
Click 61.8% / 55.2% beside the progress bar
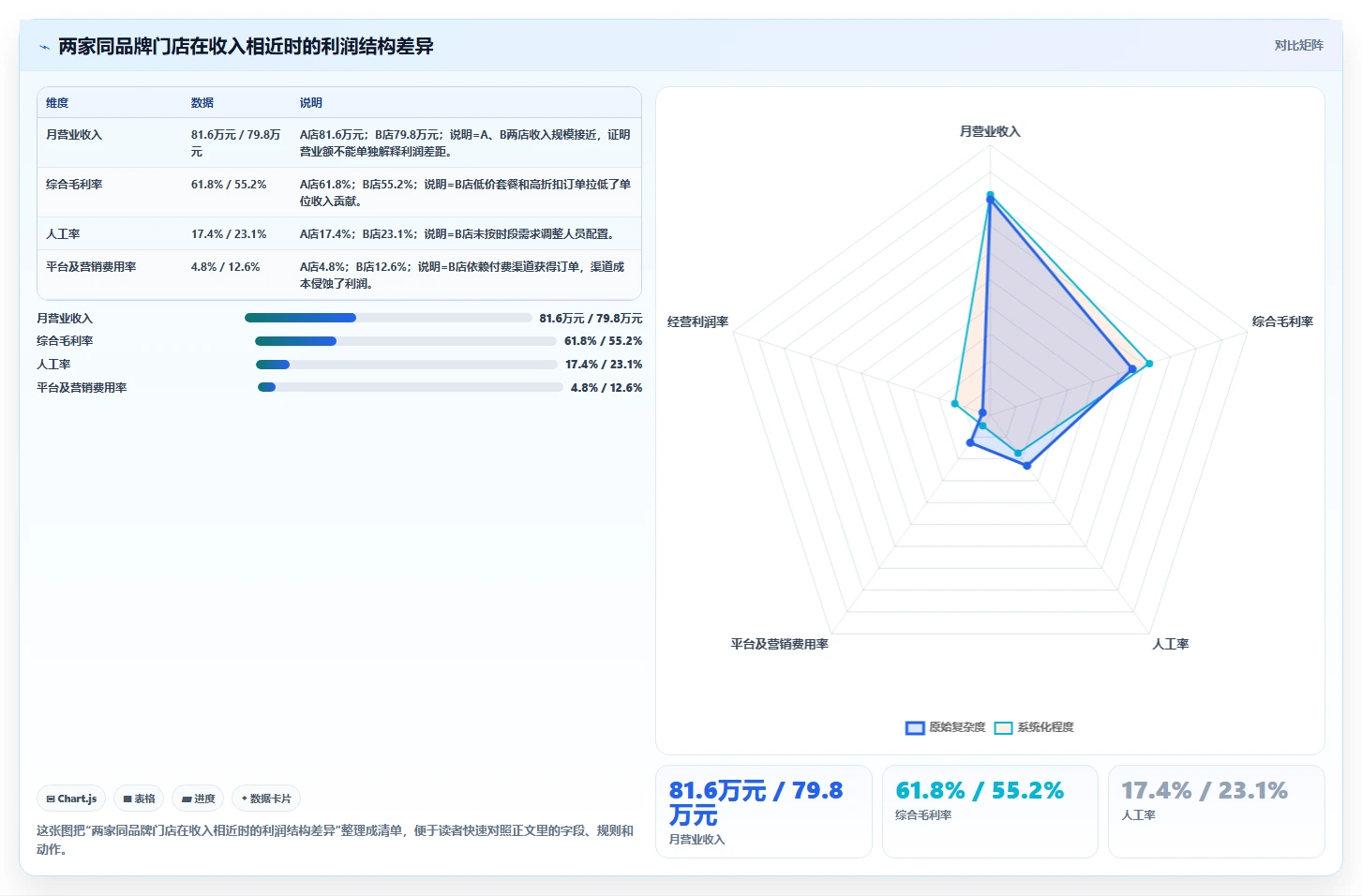(604, 341)
